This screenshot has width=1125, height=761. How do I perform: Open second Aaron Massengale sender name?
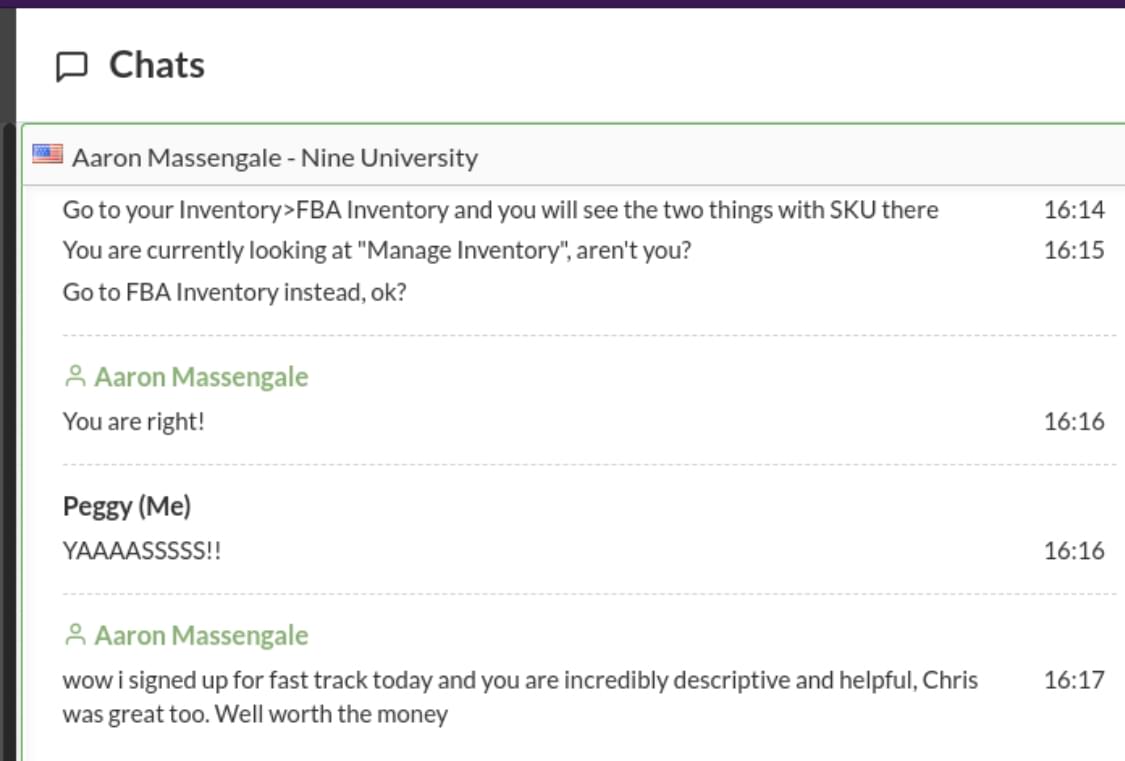point(201,635)
